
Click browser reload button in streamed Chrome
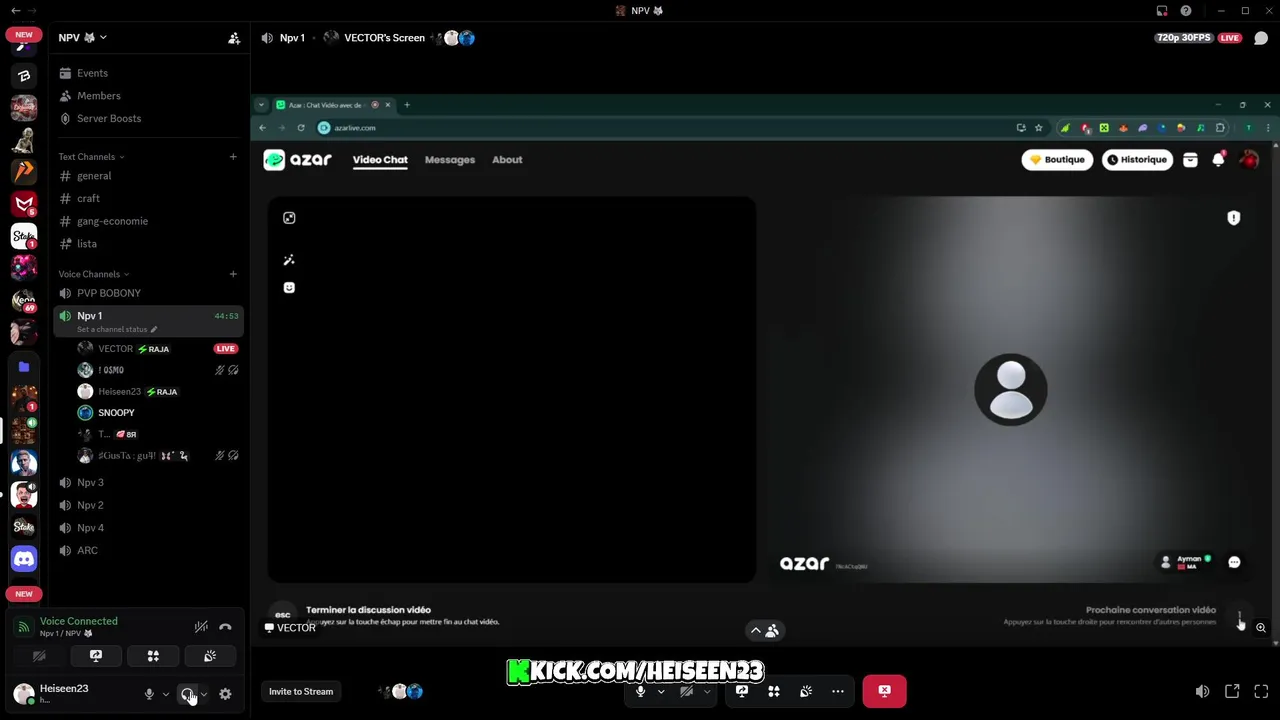coord(301,128)
